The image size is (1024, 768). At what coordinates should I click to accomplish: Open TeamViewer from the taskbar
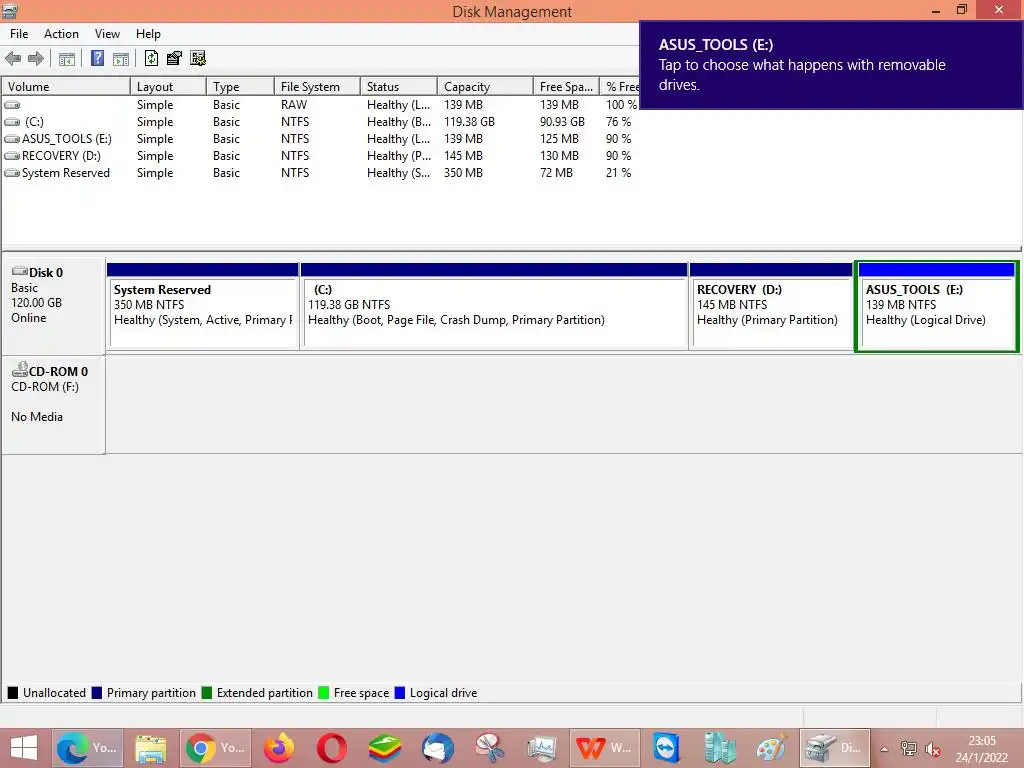click(667, 748)
